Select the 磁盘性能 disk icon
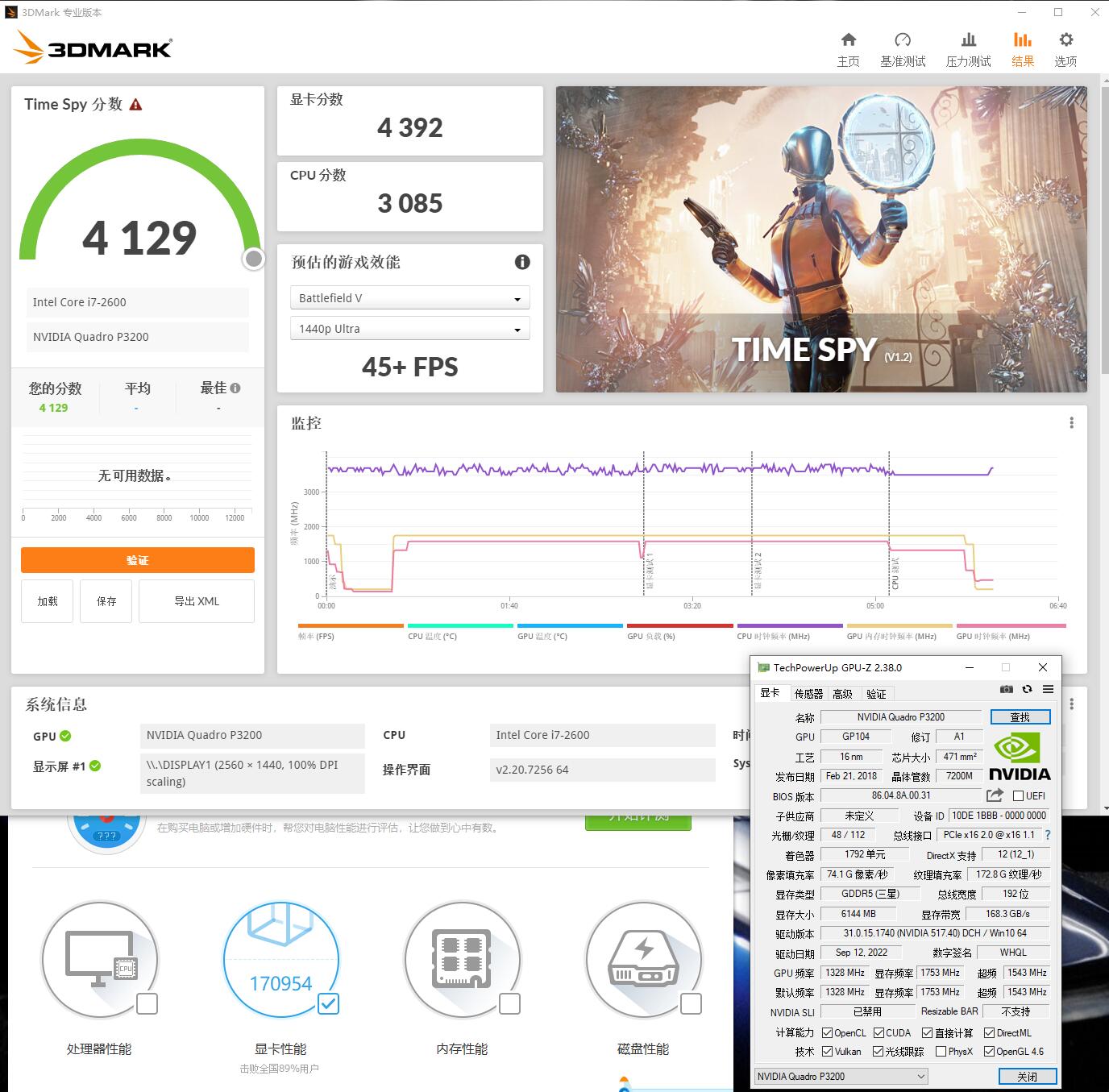 pyautogui.click(x=643, y=960)
